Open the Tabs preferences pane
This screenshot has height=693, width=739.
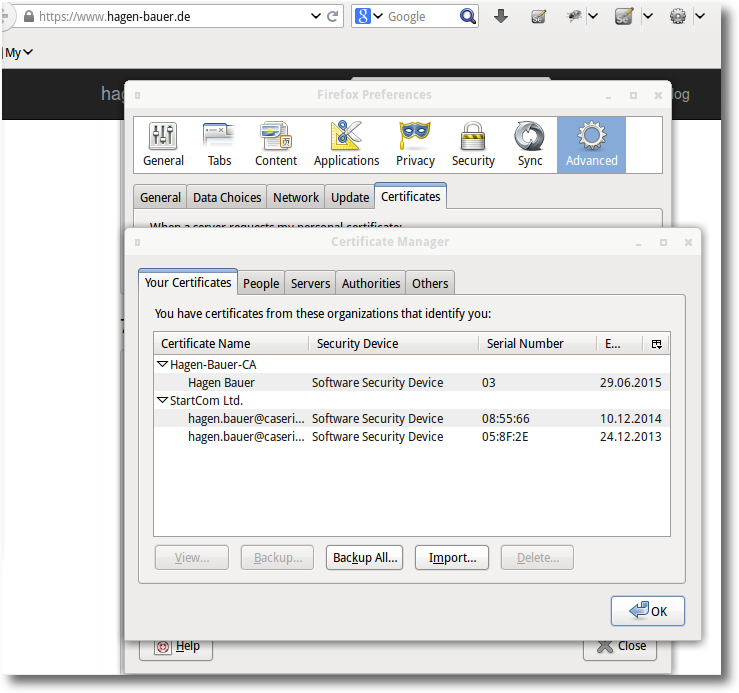(x=219, y=145)
